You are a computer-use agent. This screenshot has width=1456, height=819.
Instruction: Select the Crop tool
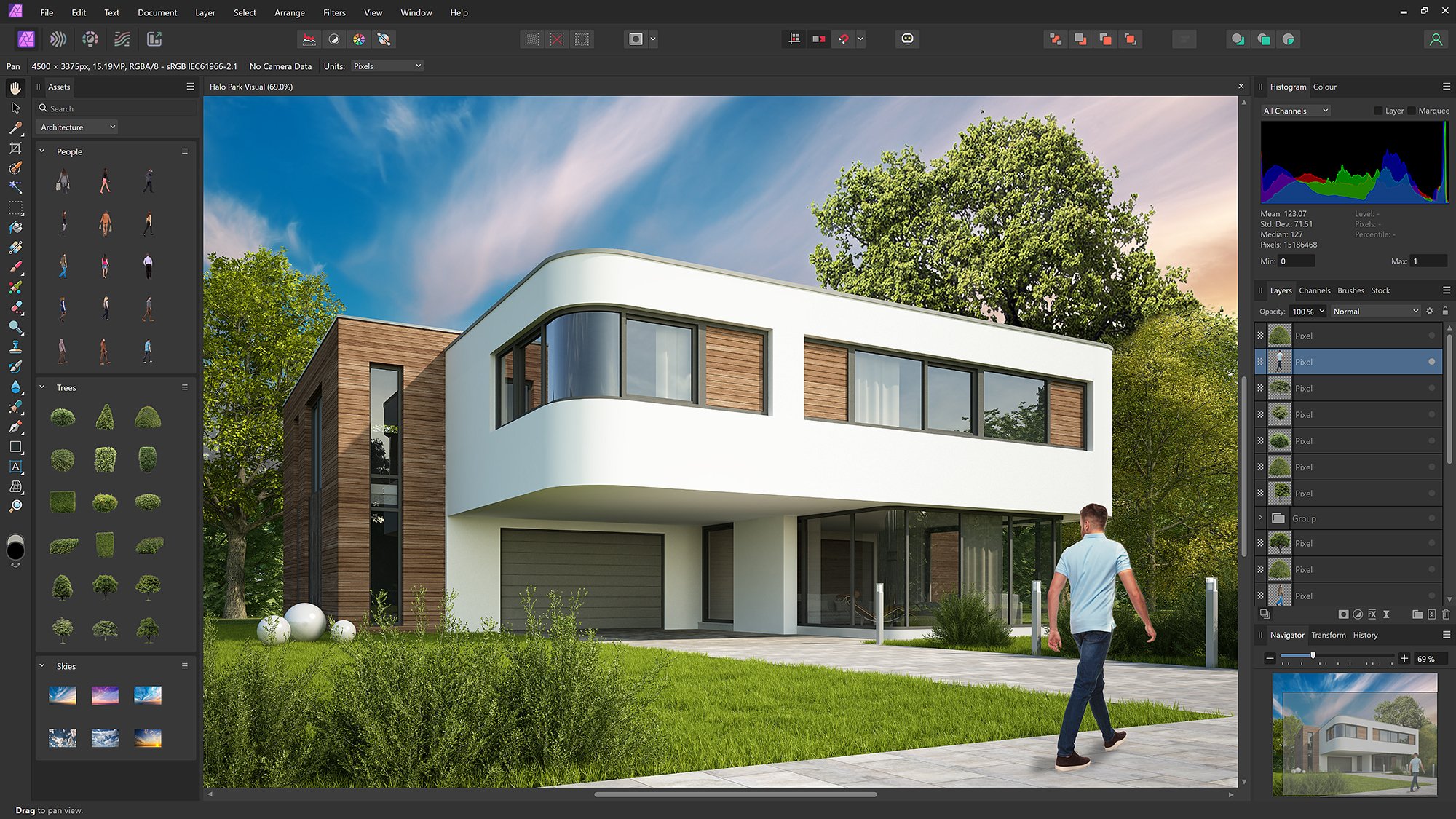[15, 148]
